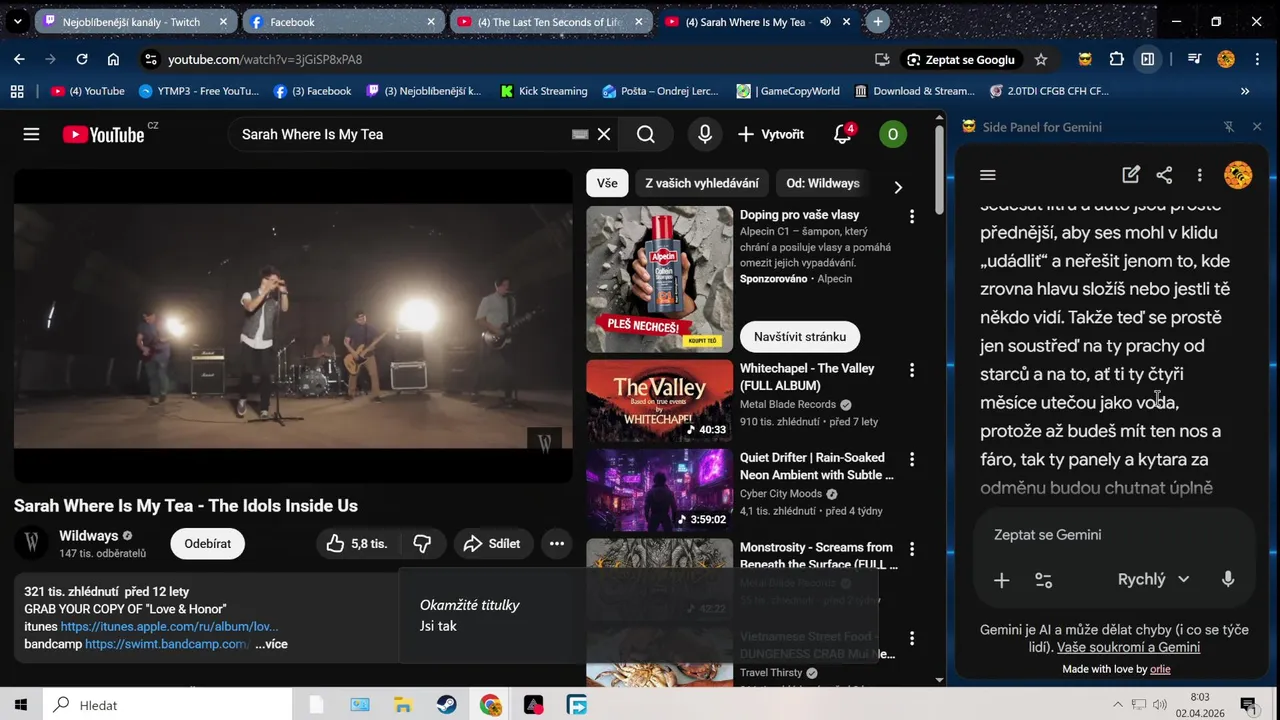This screenshot has width=1280, height=720.
Task: Go to the YouTube home logo
Action: pyautogui.click(x=104, y=134)
